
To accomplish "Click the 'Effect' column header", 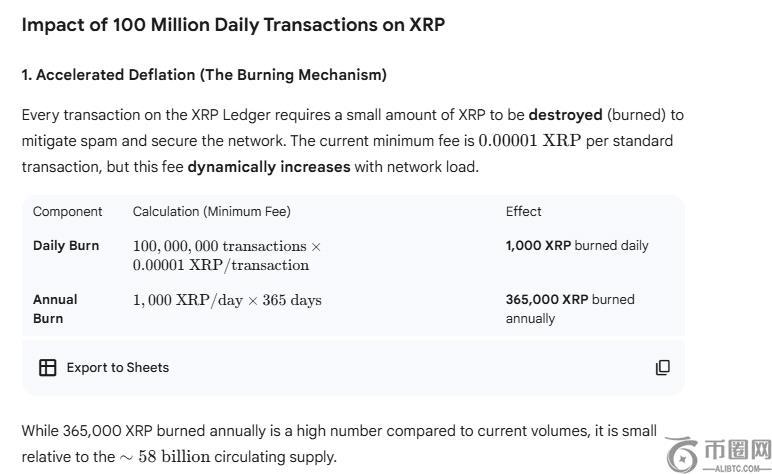I will 524,212.
